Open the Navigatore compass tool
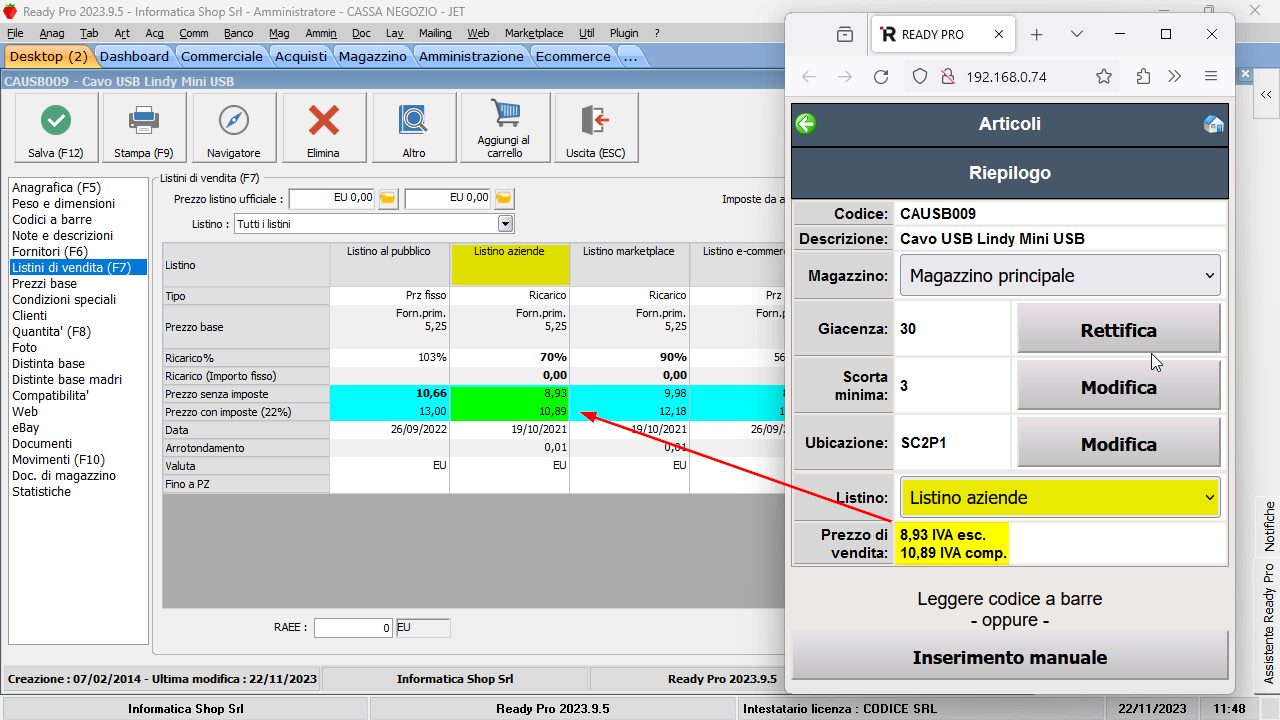 [x=234, y=128]
